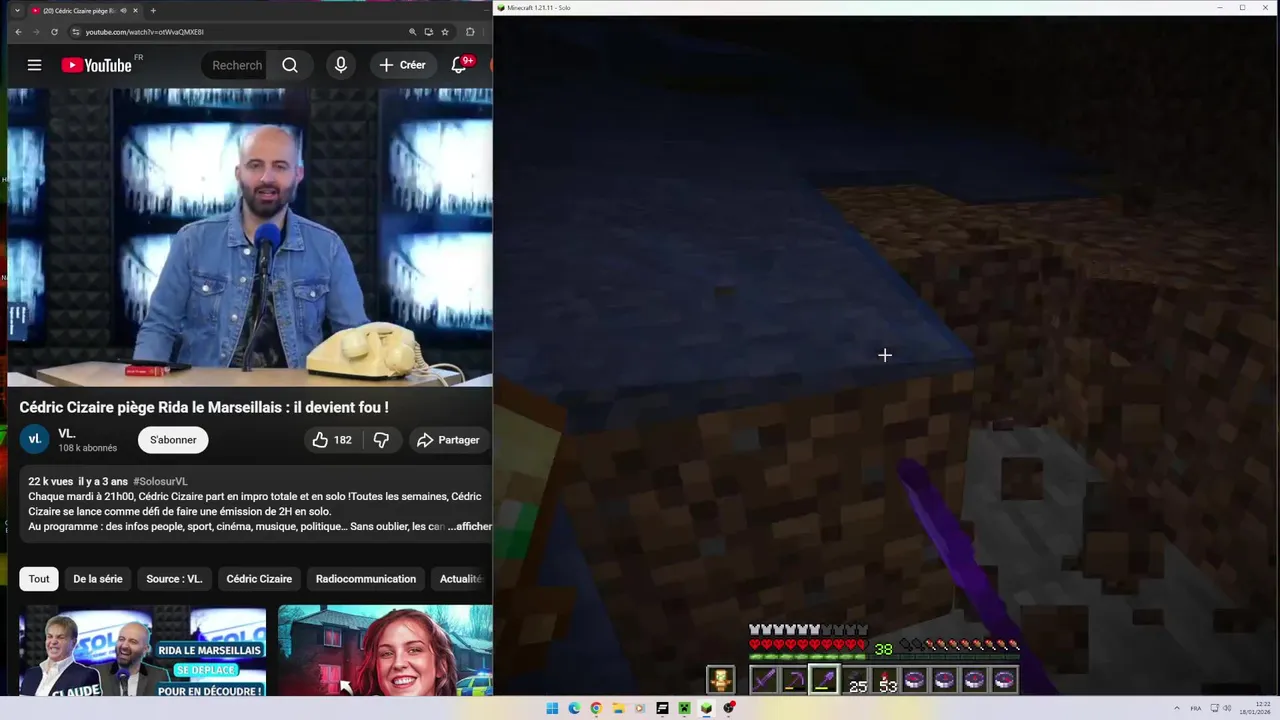
Task: Select the Source : VL. chip
Action: (174, 579)
